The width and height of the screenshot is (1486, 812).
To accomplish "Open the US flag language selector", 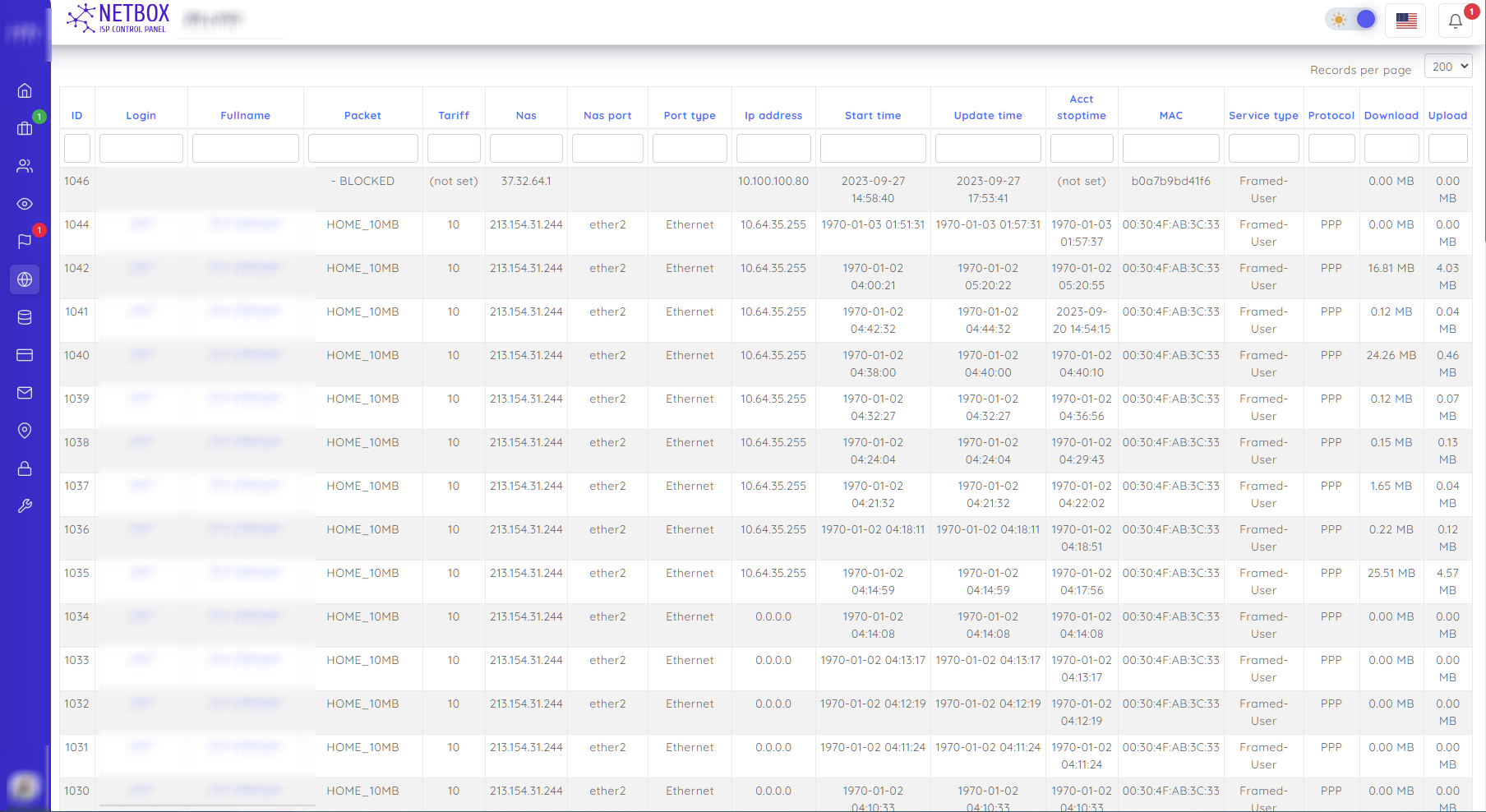I will point(1405,21).
